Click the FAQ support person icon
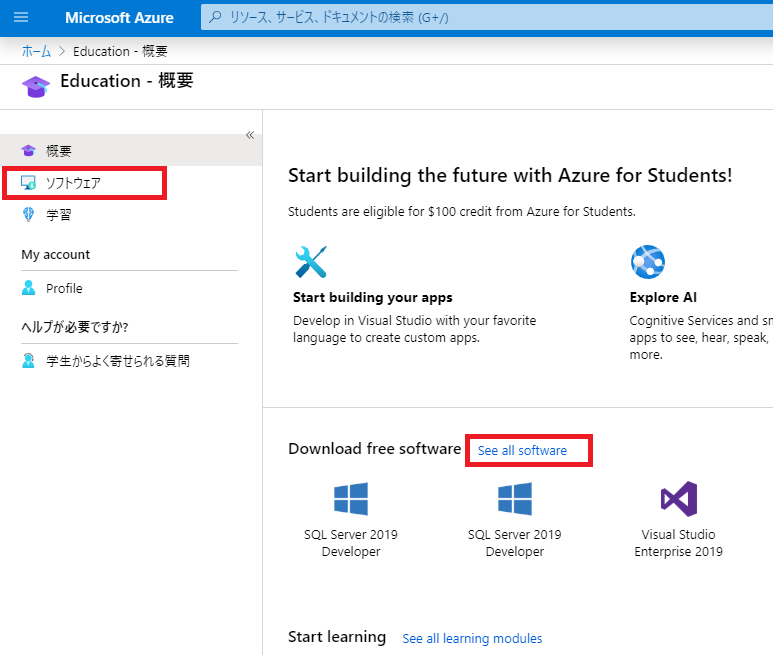This screenshot has height=655, width=773. point(29,361)
